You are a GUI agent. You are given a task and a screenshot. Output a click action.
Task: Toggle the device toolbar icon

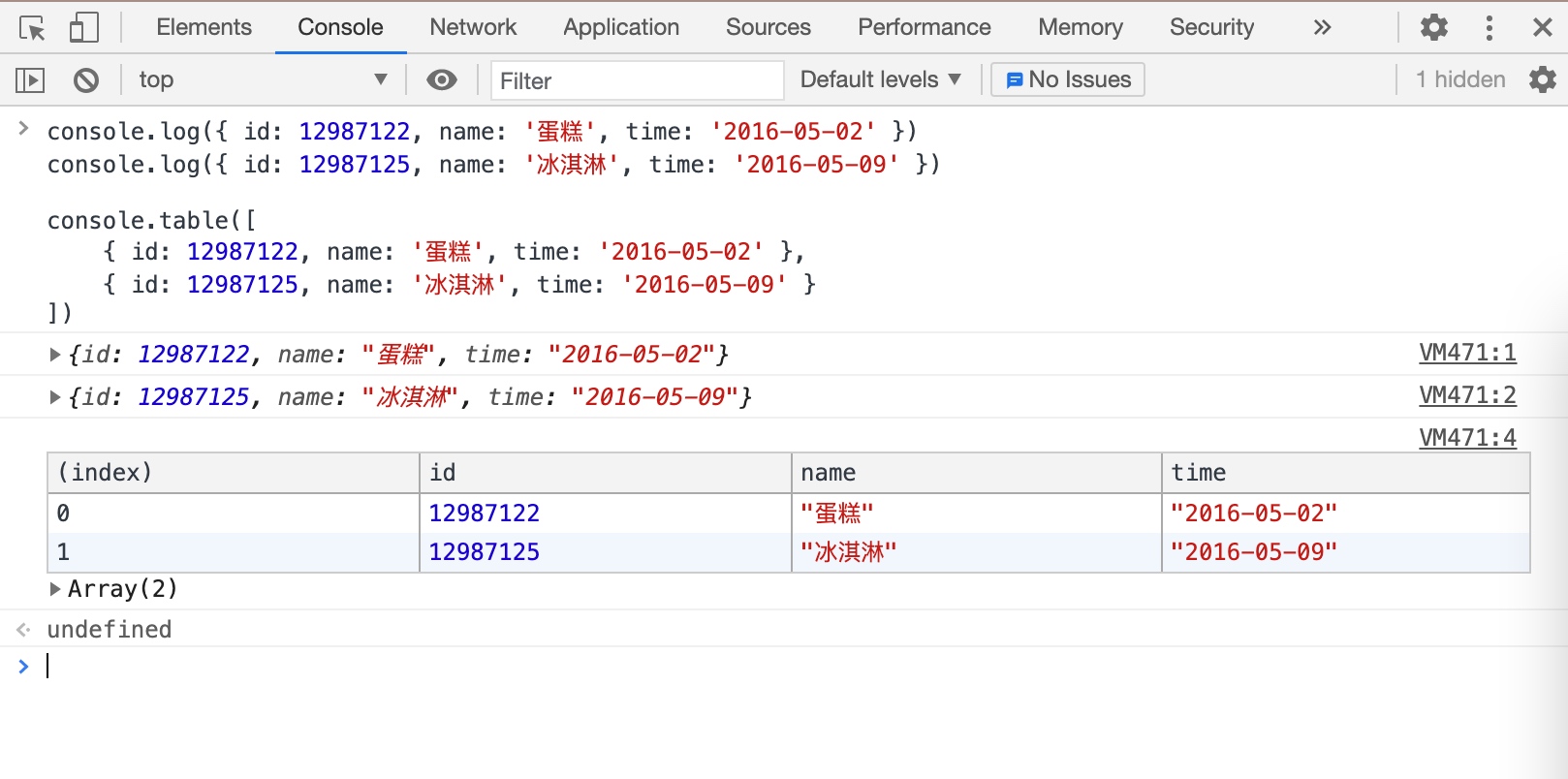coord(84,28)
